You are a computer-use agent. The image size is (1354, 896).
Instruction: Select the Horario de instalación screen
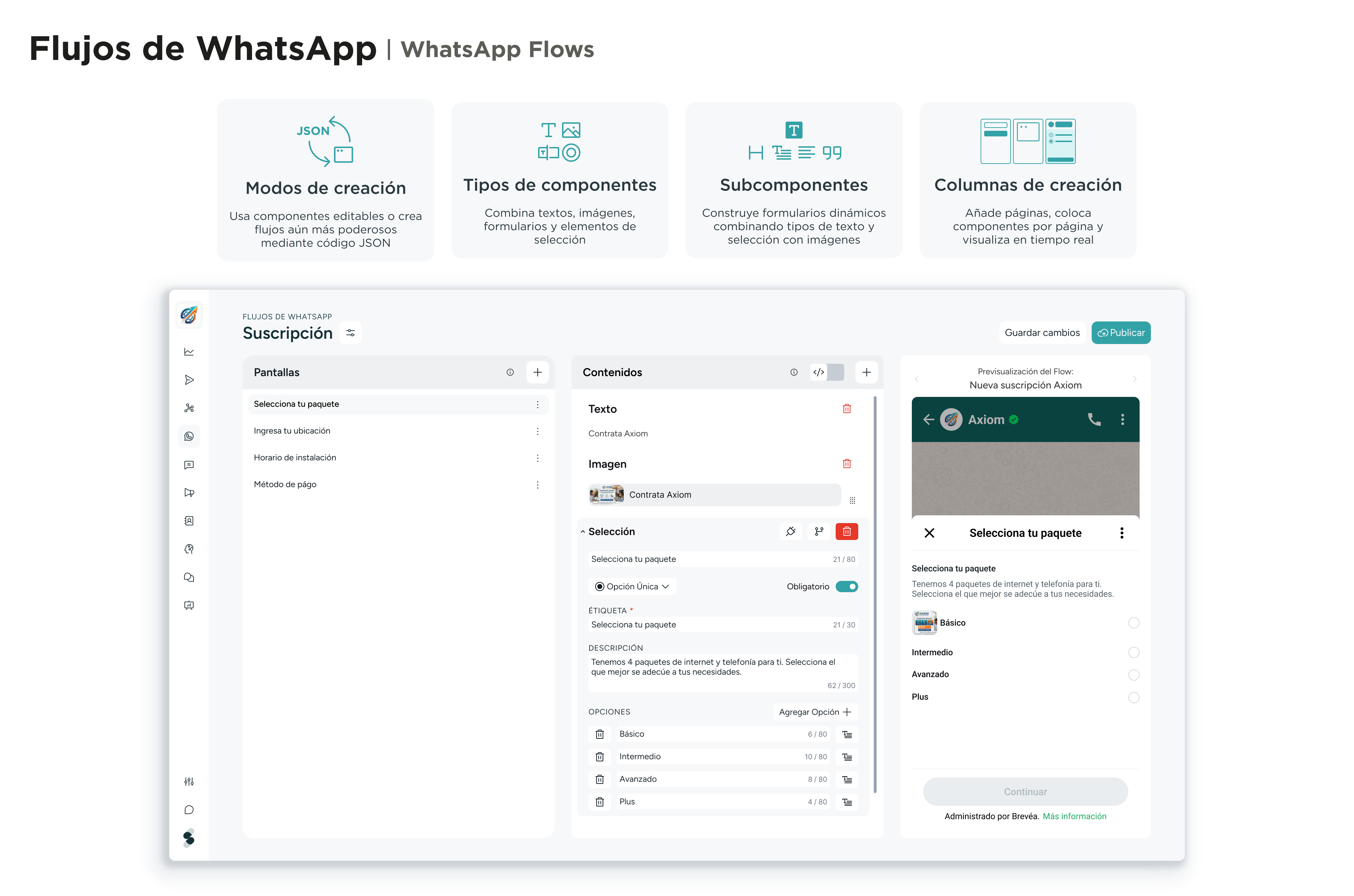click(295, 458)
